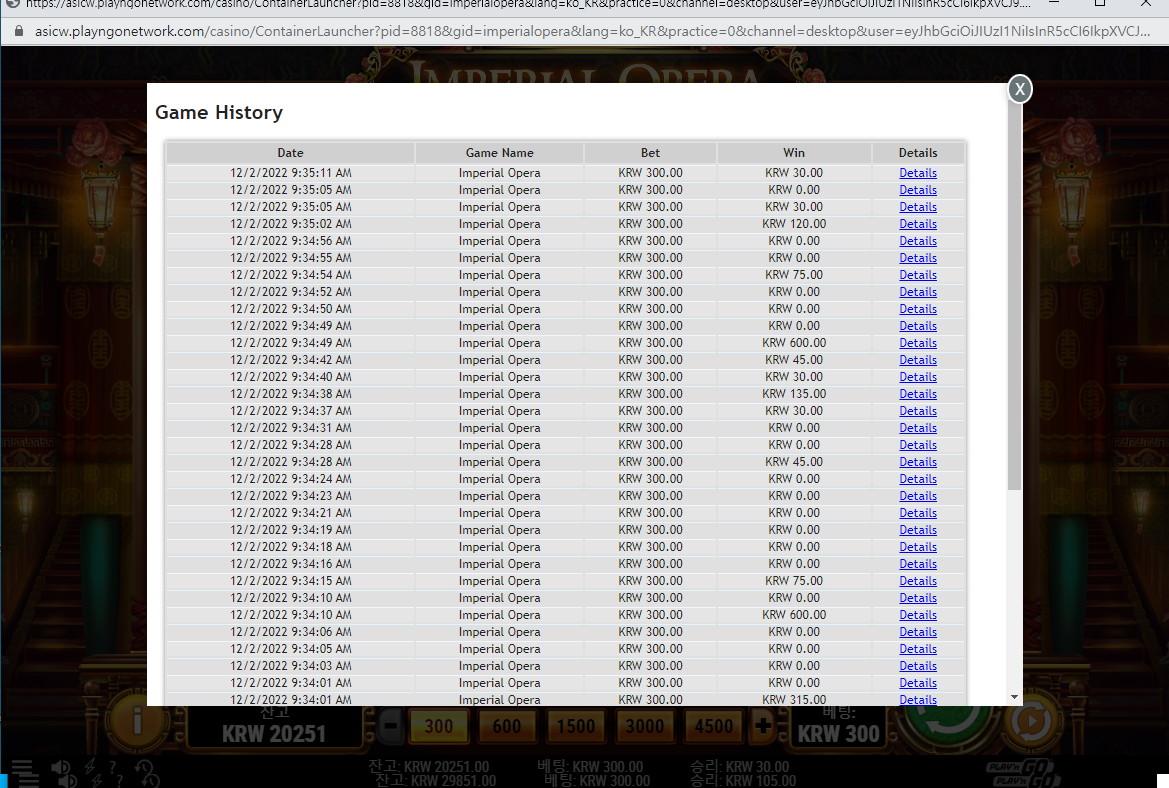The width and height of the screenshot is (1169, 788).
Task: Open Details for the 9:34:31 AM row
Action: click(x=918, y=428)
